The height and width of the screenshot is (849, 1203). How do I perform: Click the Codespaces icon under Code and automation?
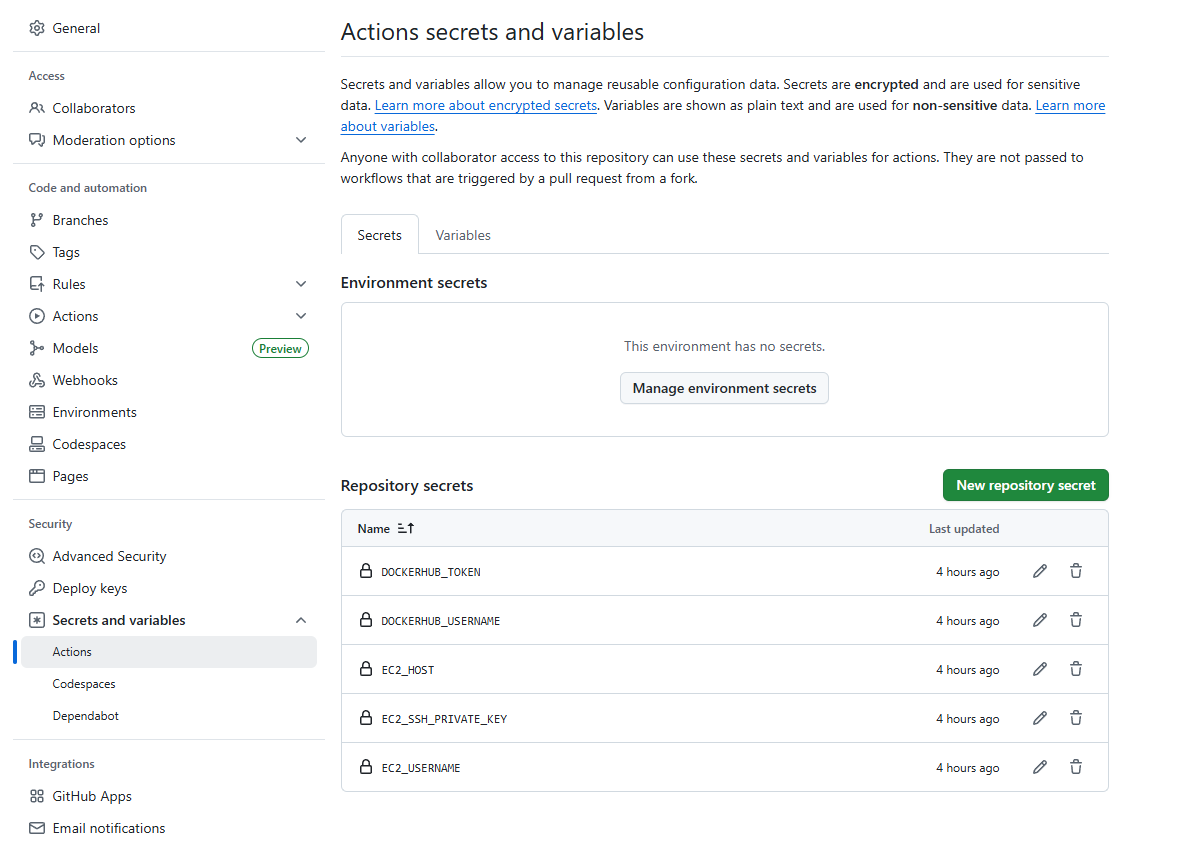[37, 444]
